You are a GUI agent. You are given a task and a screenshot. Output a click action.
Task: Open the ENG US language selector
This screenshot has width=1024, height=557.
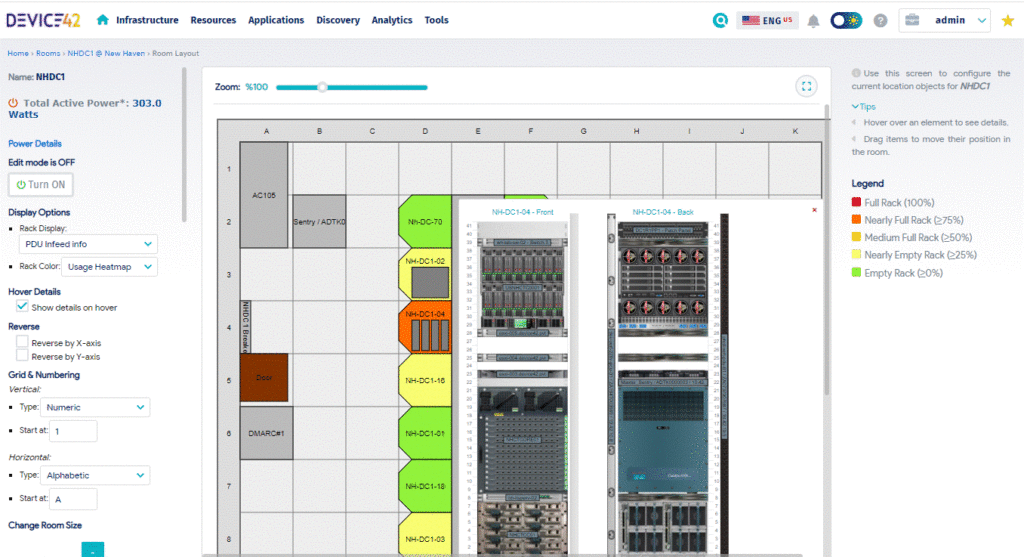[x=767, y=20]
